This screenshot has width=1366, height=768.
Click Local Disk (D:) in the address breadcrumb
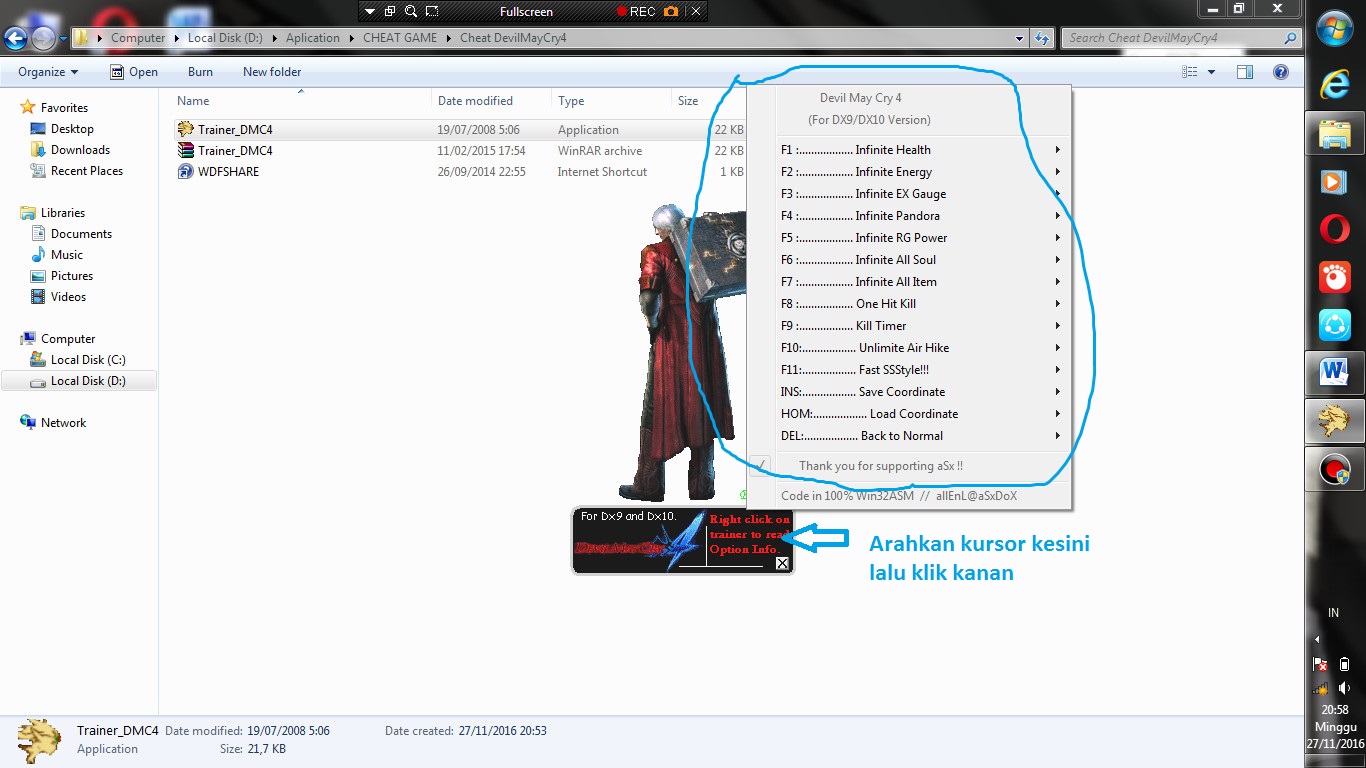coord(225,38)
